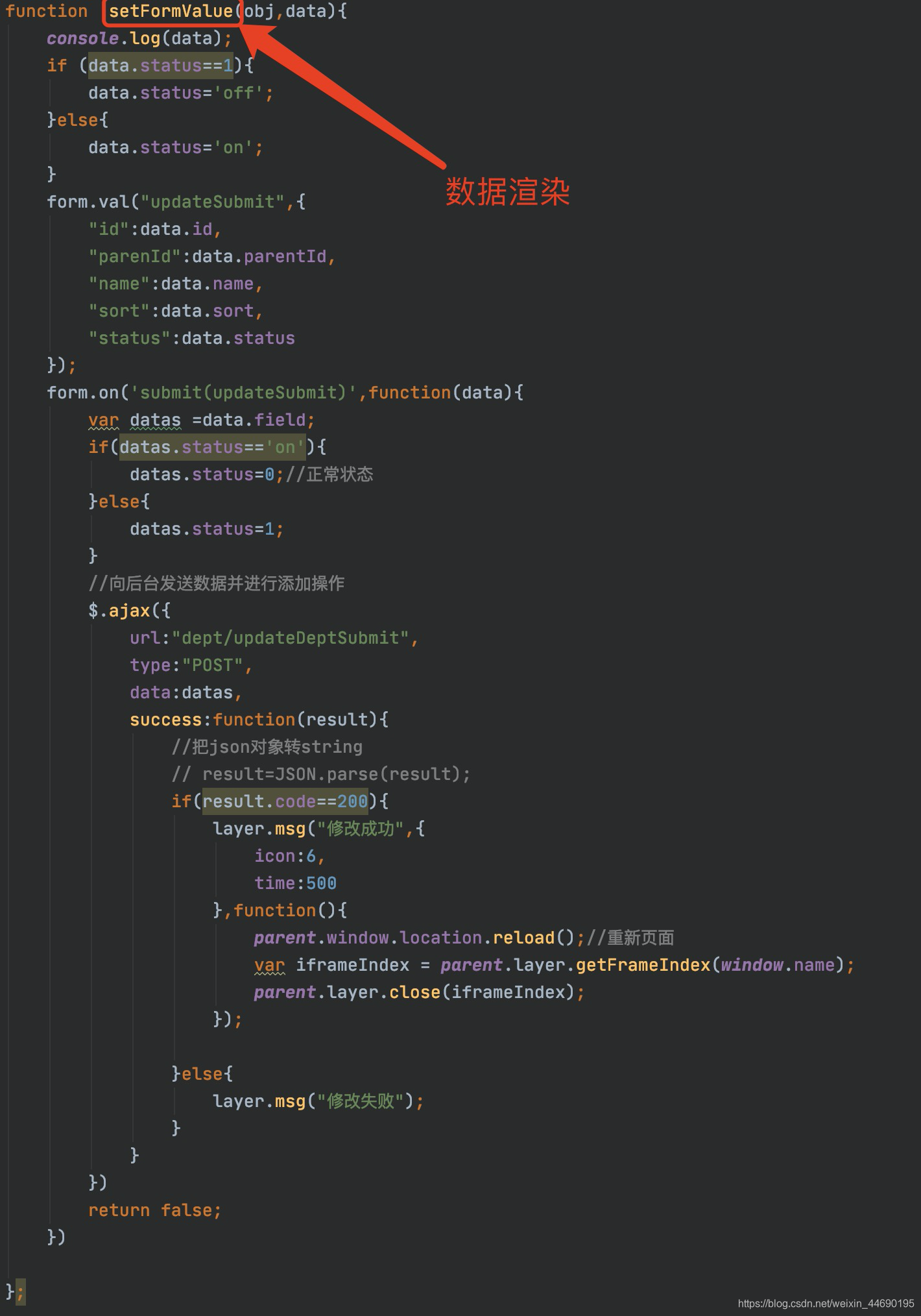Image resolution: width=921 pixels, height=1316 pixels.
Task: Click the "dept/updateDeptSubmit" url string
Action: [x=290, y=638]
